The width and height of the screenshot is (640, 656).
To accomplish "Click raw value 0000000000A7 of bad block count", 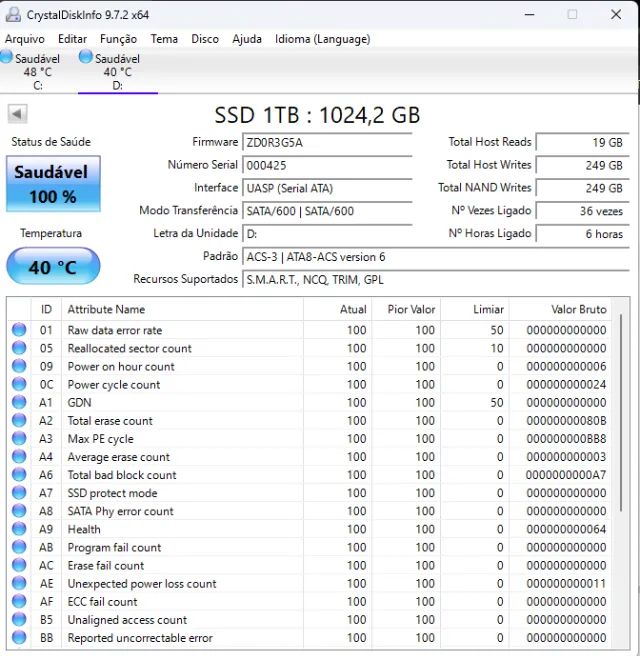I will pos(566,475).
